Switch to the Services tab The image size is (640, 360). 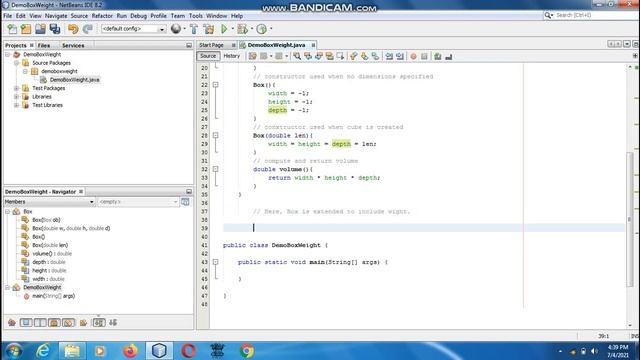[73, 45]
